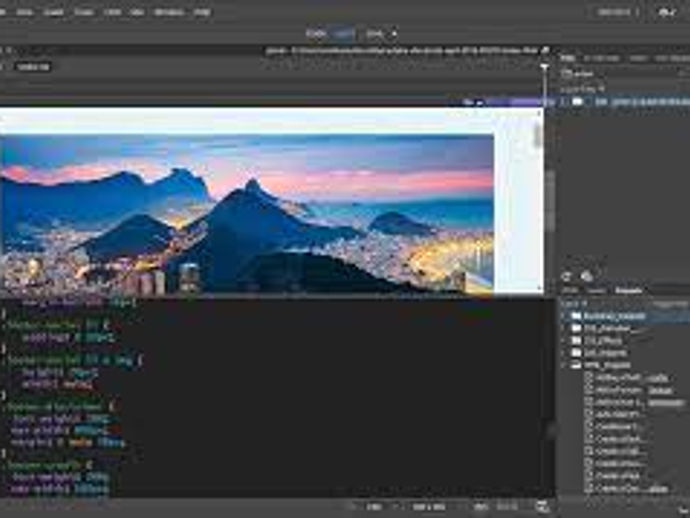Click the cloud icon beside the refresh icon
The image size is (690, 518).
[x=587, y=277]
